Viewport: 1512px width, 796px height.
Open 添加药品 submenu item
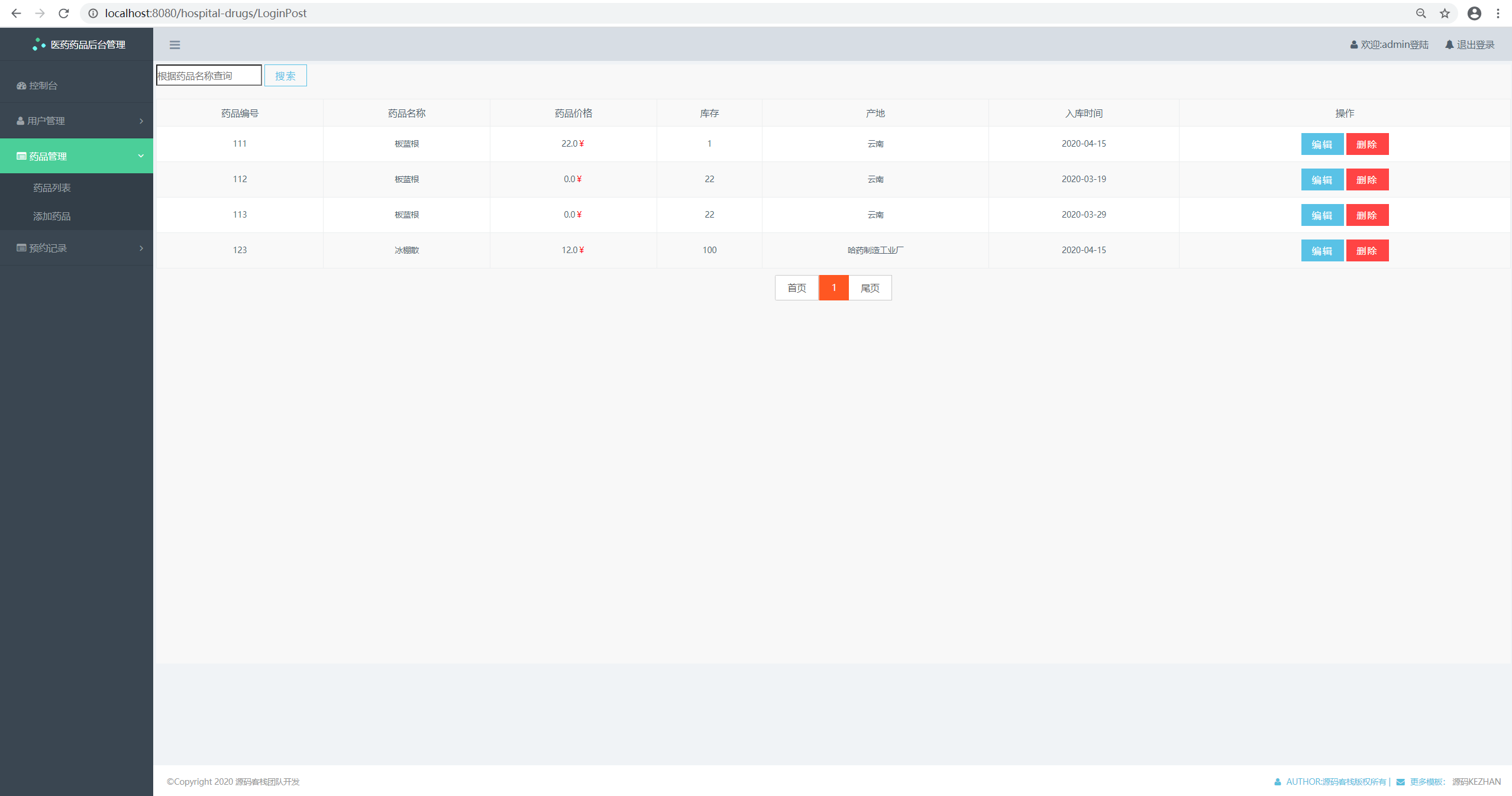[52, 216]
